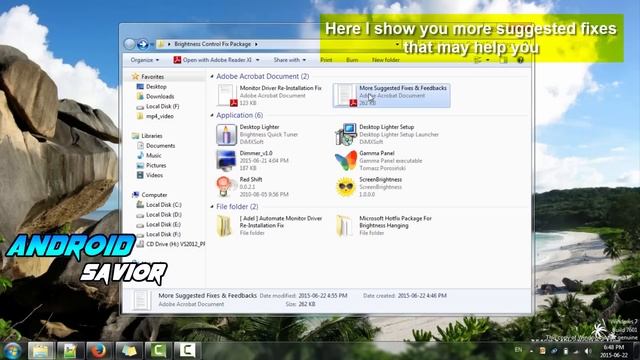Click the Explorer back arrow button
This screenshot has width=640, height=360.
pyautogui.click(x=129, y=44)
